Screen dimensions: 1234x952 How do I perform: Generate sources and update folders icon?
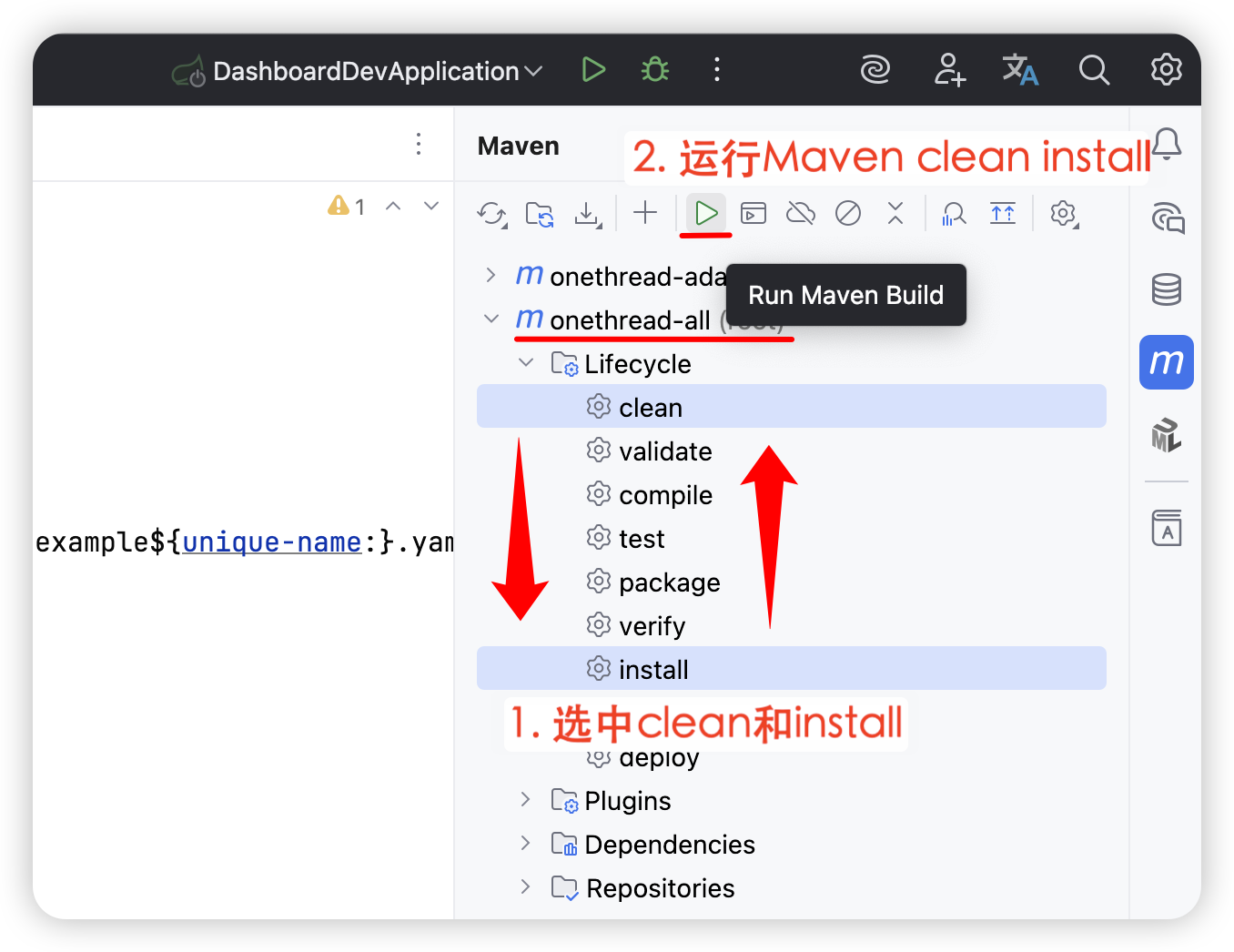[x=540, y=214]
